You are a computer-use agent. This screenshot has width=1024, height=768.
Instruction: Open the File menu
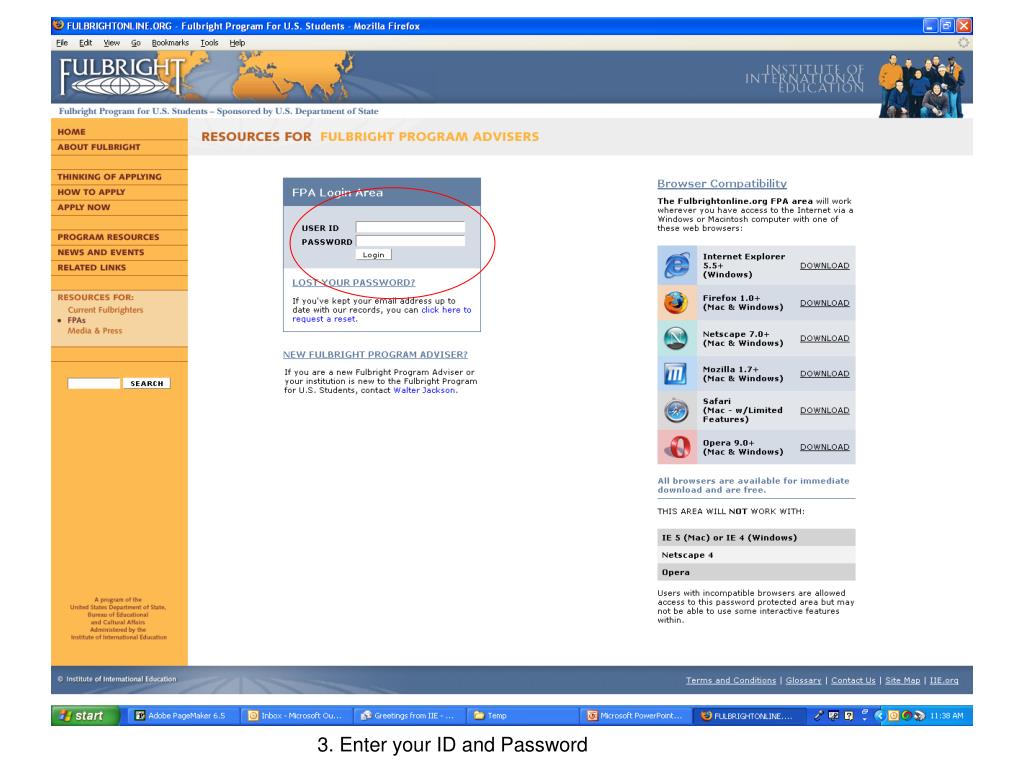(62, 43)
